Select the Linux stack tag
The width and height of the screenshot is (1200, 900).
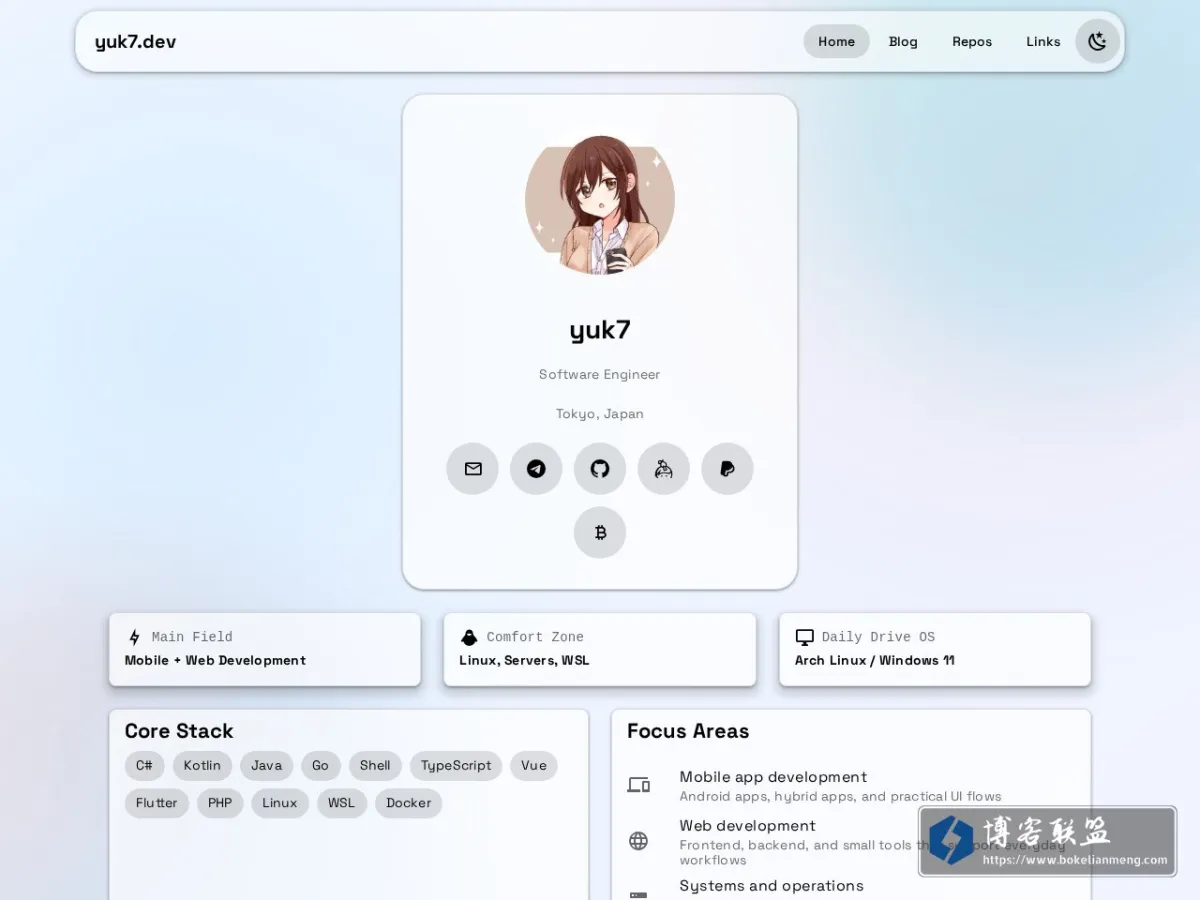pyautogui.click(x=280, y=803)
